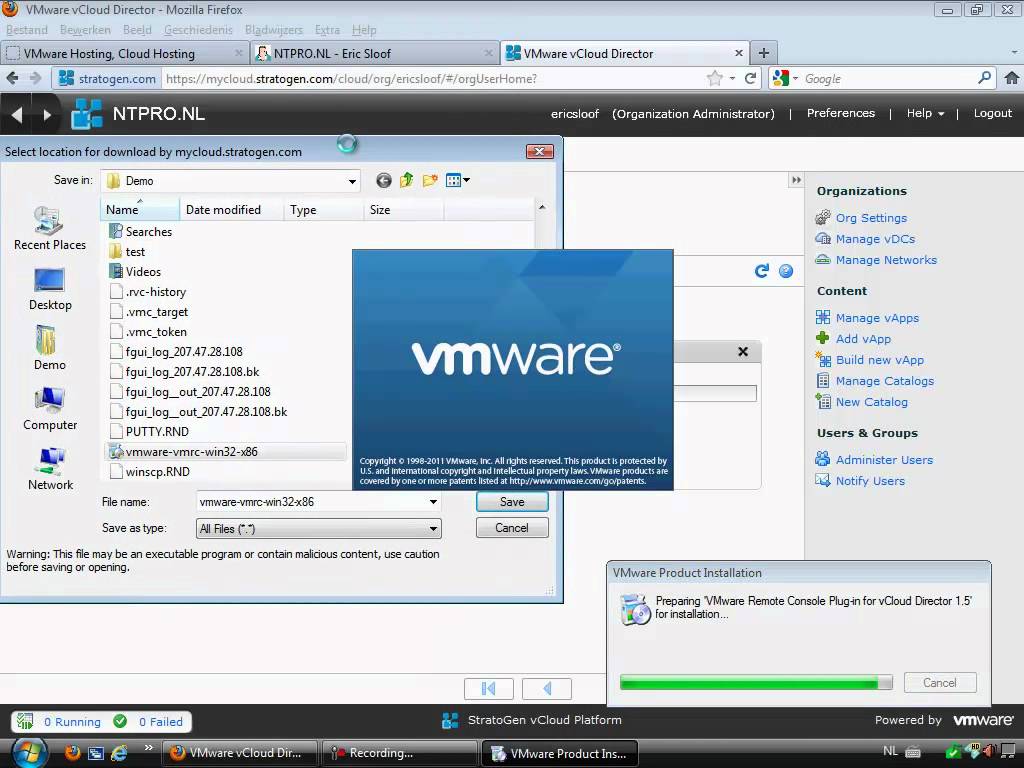
Task: Select Network in the save dialog sidebar
Action: click(50, 468)
